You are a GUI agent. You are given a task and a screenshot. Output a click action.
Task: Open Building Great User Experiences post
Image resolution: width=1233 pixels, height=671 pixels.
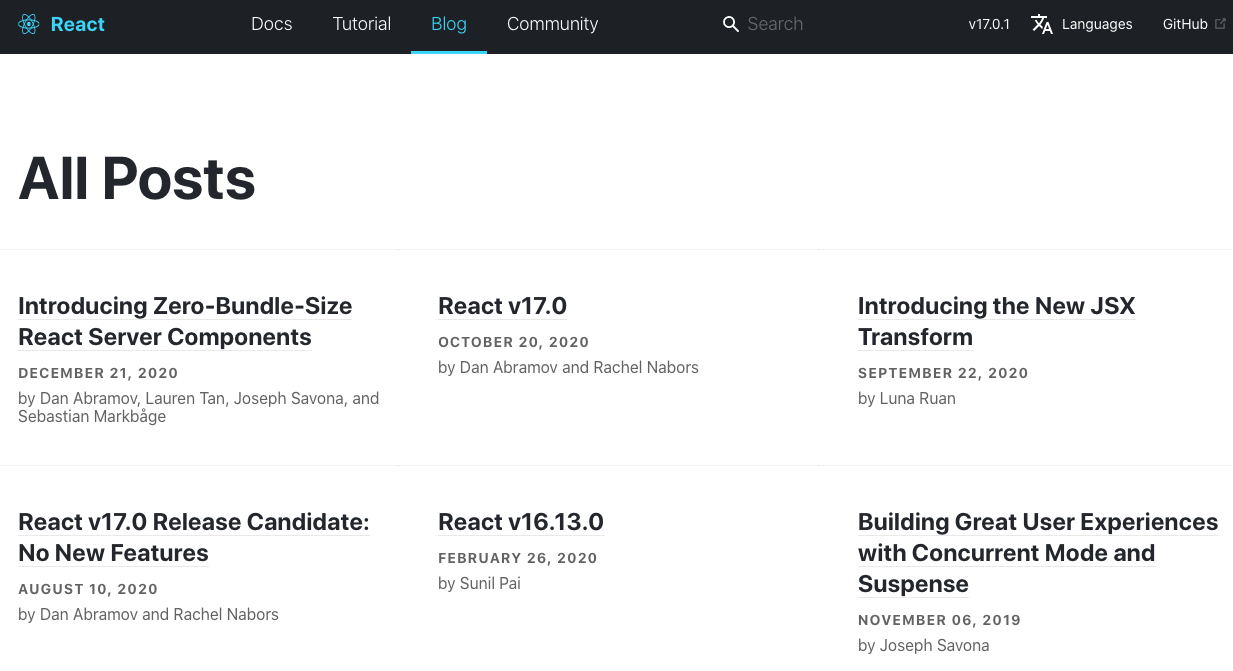(x=1038, y=552)
